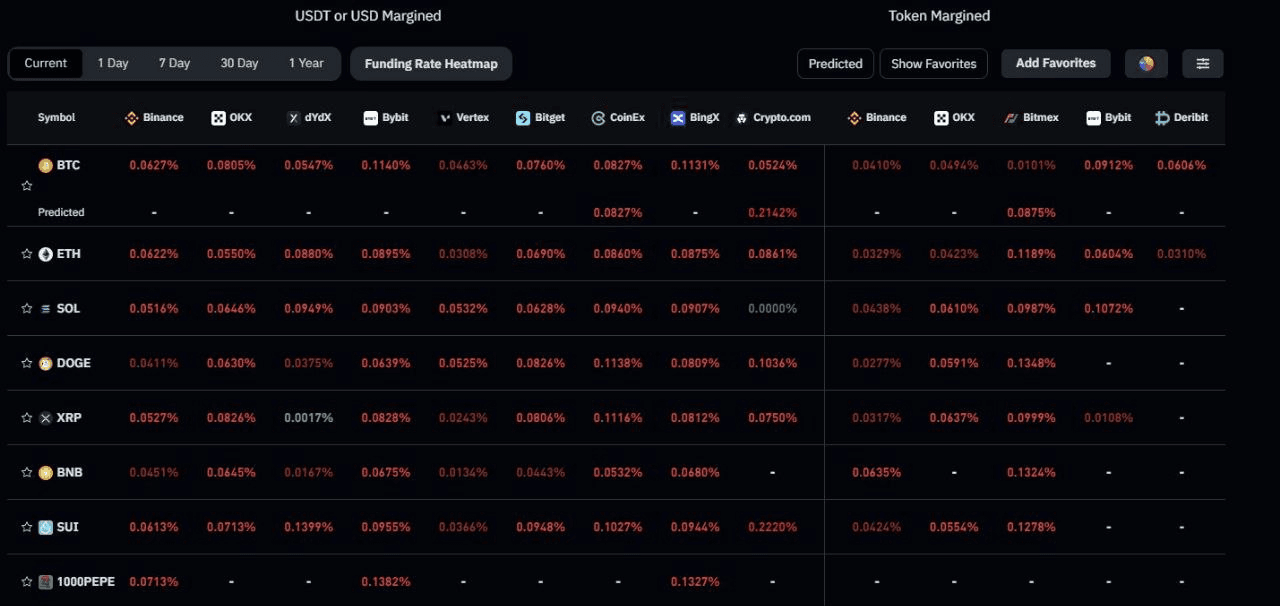Click the XRP logo icon
Screen dimensions: 1280x606
tap(45, 418)
